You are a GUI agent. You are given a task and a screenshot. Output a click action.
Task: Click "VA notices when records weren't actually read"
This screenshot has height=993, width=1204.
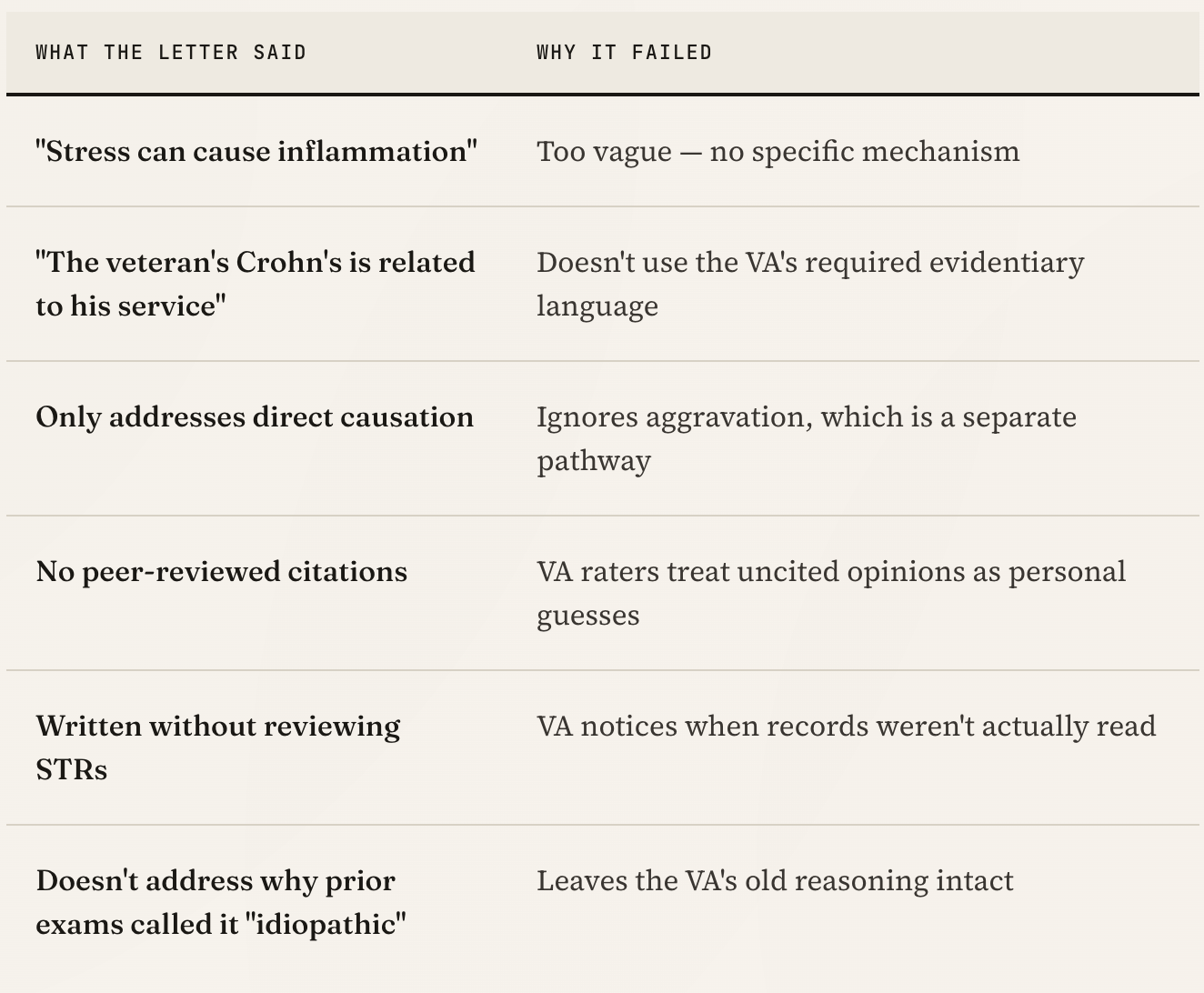pyautogui.click(x=846, y=726)
